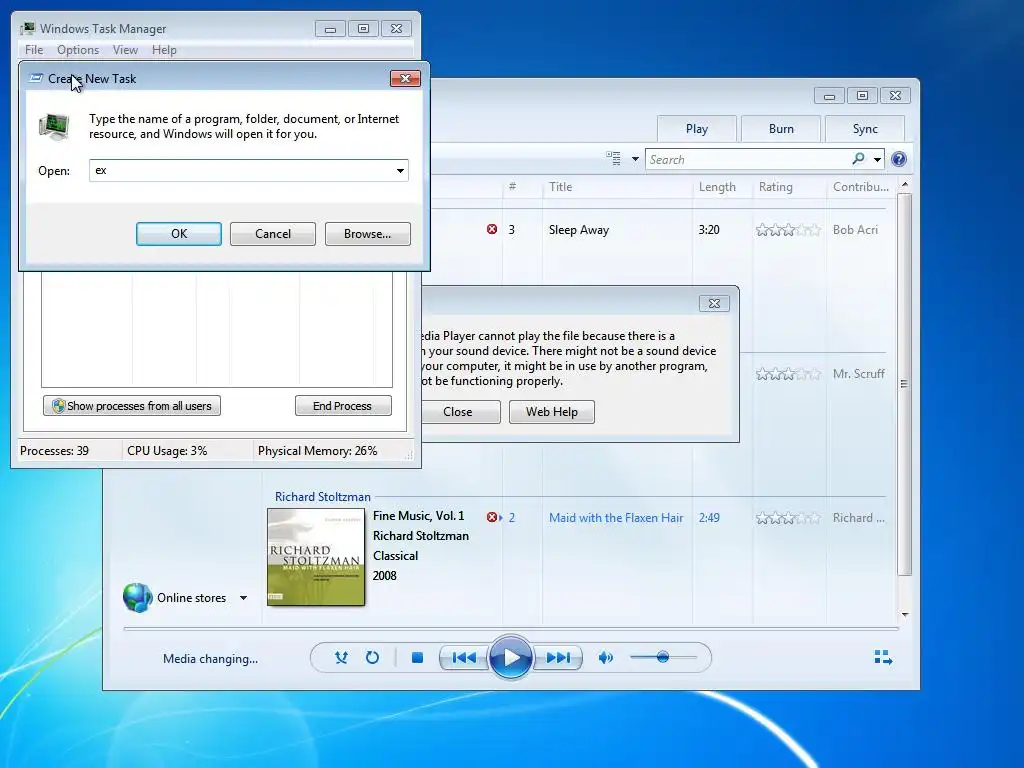The image size is (1024, 768).
Task: Click error icon beside Maid with the Flaxen Hair
Action: [492, 517]
